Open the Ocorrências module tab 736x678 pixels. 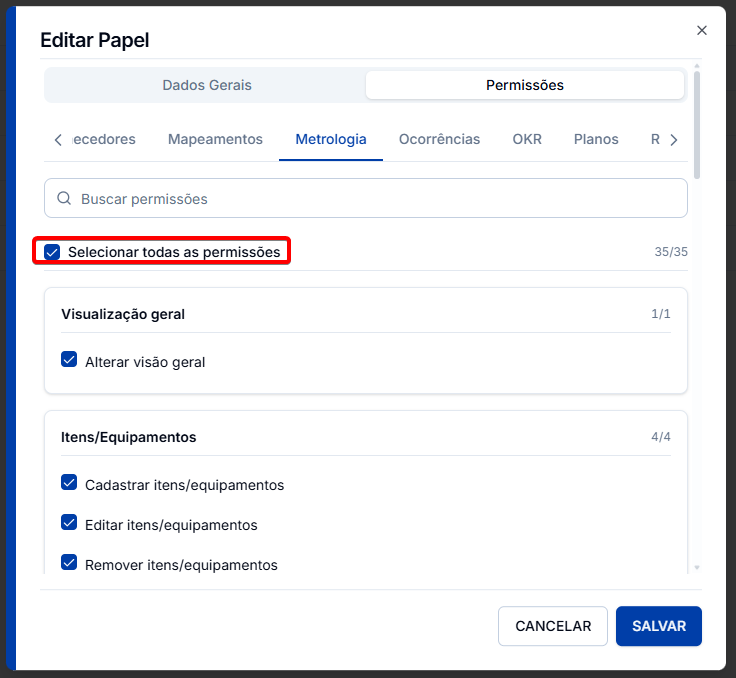click(x=439, y=139)
